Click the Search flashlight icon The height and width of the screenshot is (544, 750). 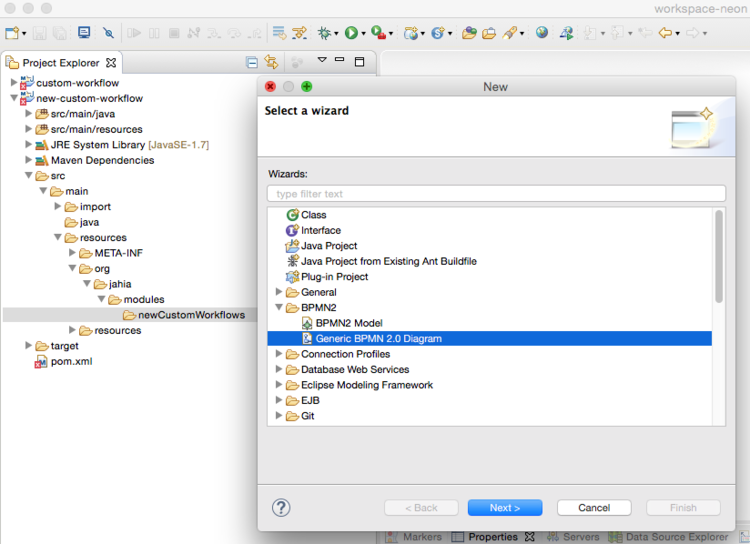click(510, 33)
